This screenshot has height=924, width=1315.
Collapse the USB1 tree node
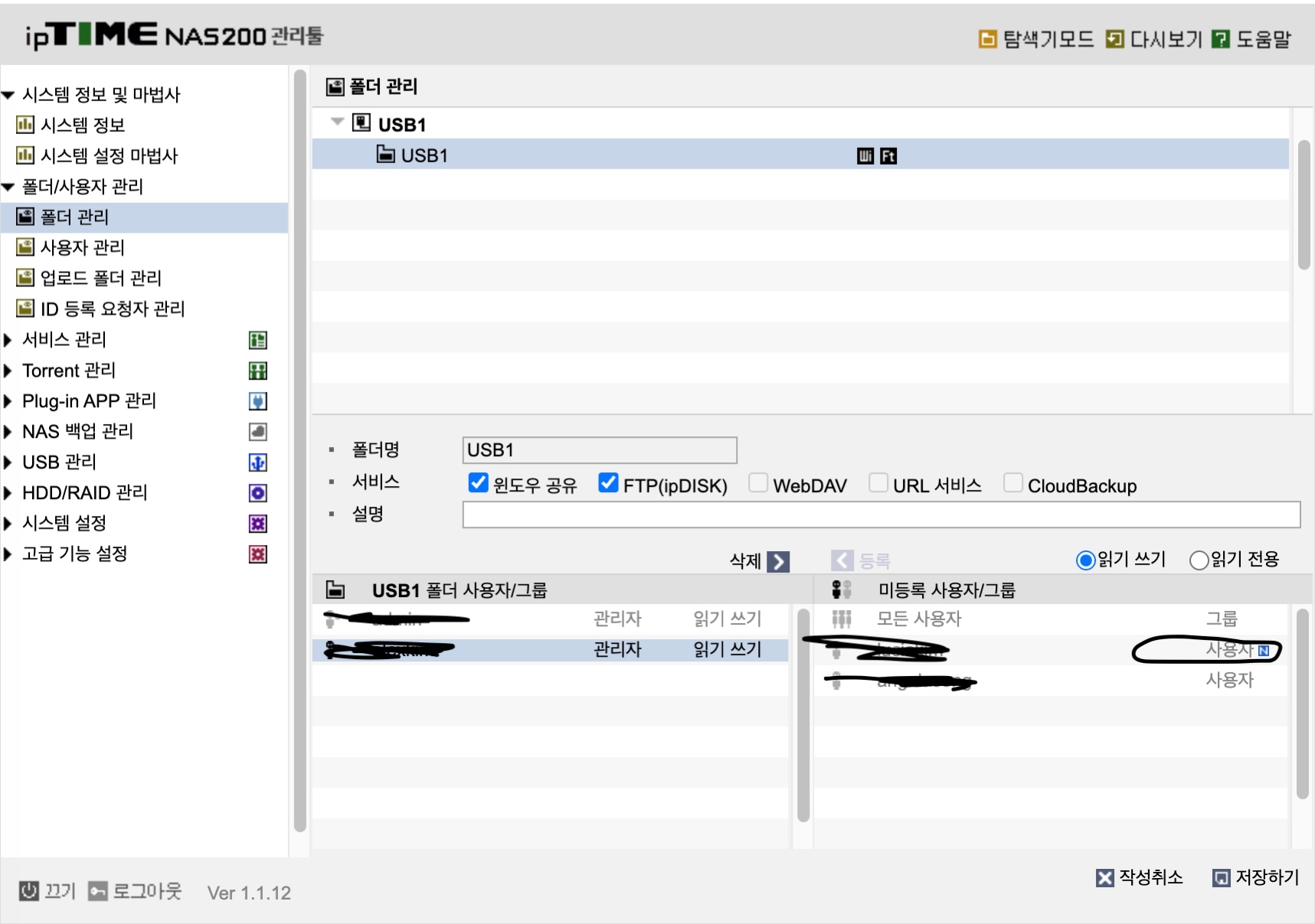tap(337, 122)
